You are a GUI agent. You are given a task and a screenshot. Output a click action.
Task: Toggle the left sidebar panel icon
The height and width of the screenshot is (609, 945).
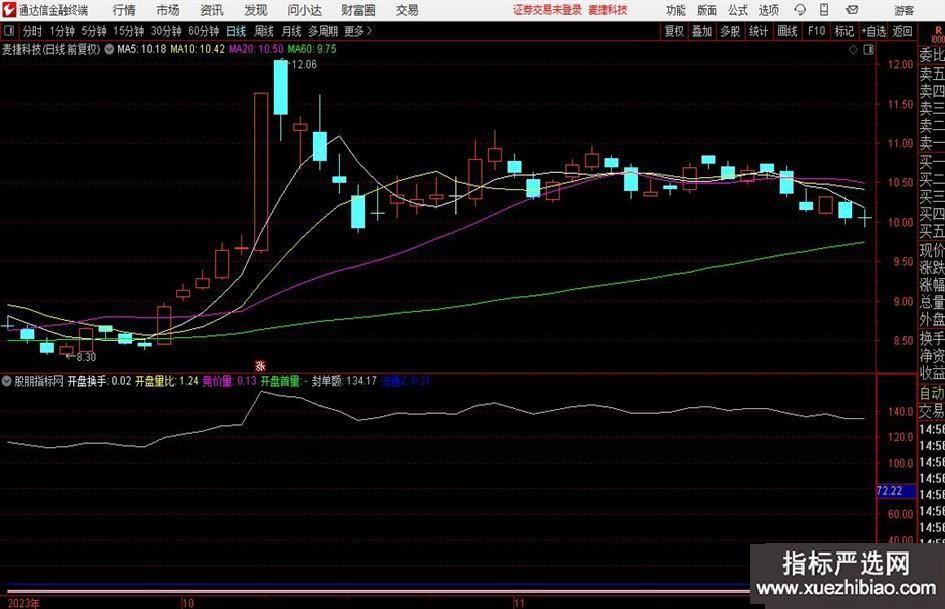coord(8,31)
